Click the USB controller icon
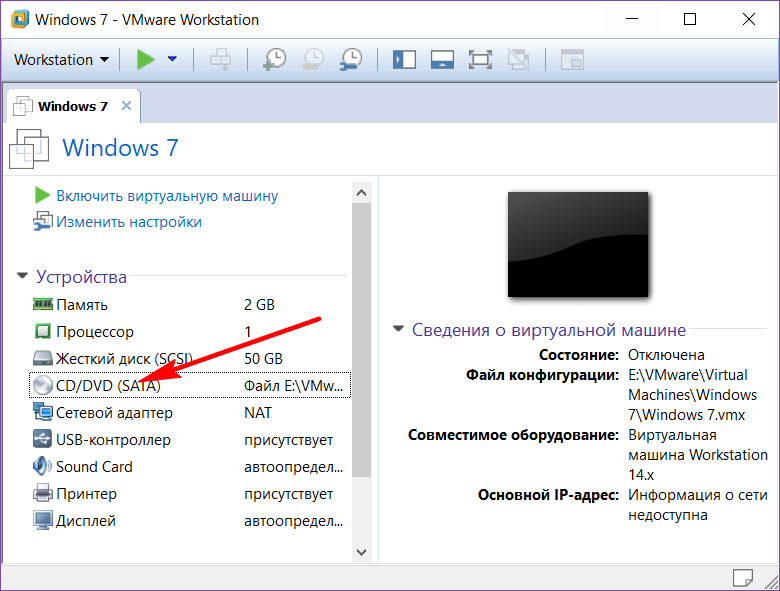Image resolution: width=780 pixels, height=591 pixels. [43, 439]
